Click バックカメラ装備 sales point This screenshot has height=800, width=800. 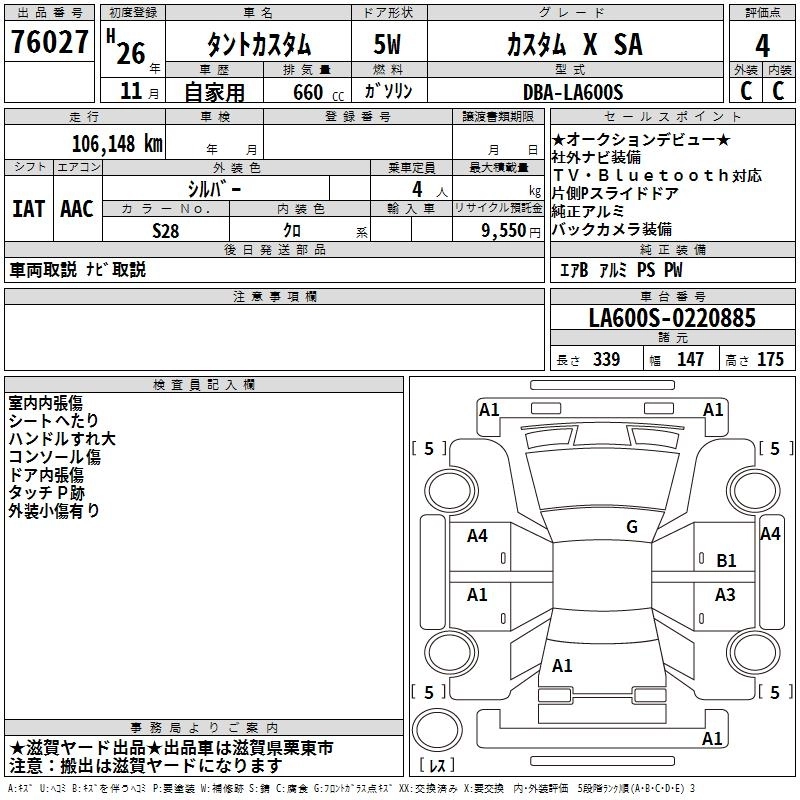pyautogui.click(x=612, y=229)
